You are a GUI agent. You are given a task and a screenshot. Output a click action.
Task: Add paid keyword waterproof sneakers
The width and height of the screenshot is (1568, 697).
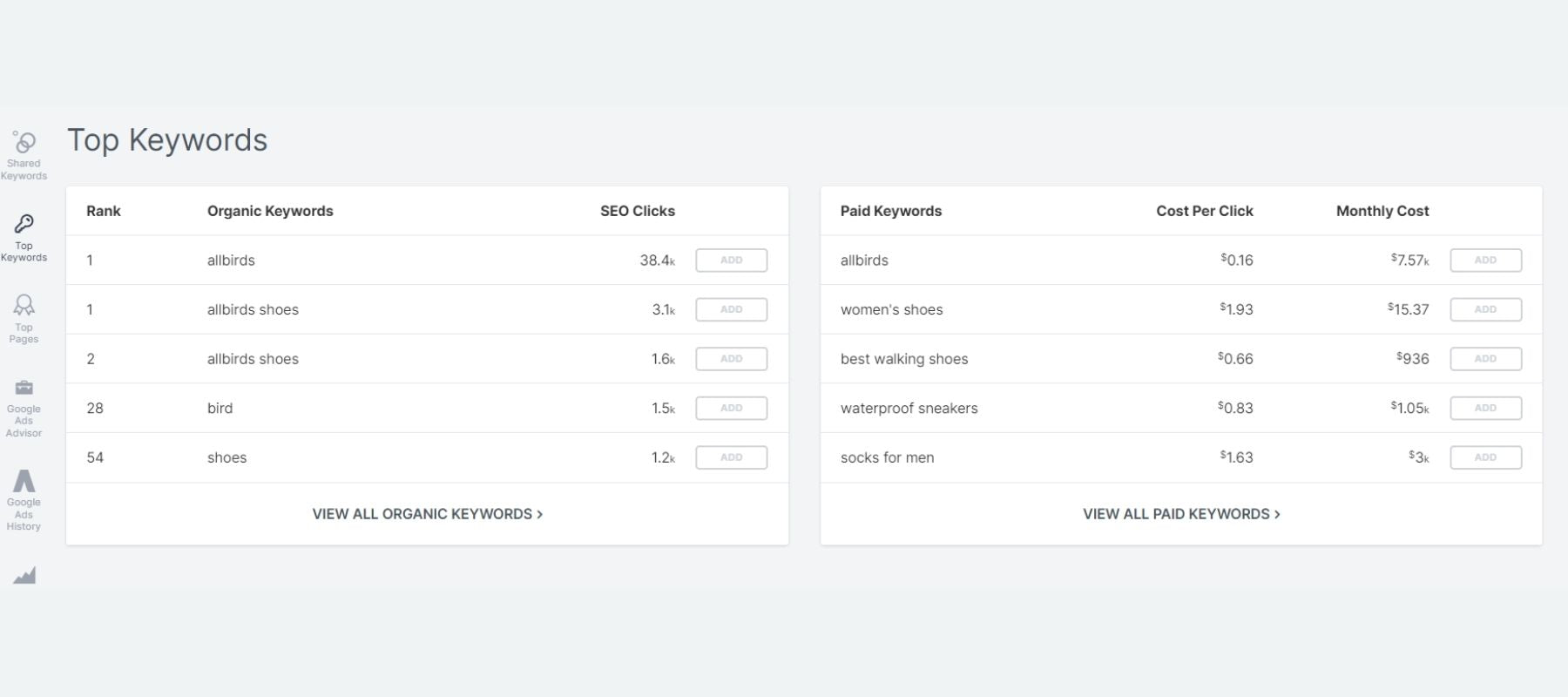click(x=1486, y=408)
